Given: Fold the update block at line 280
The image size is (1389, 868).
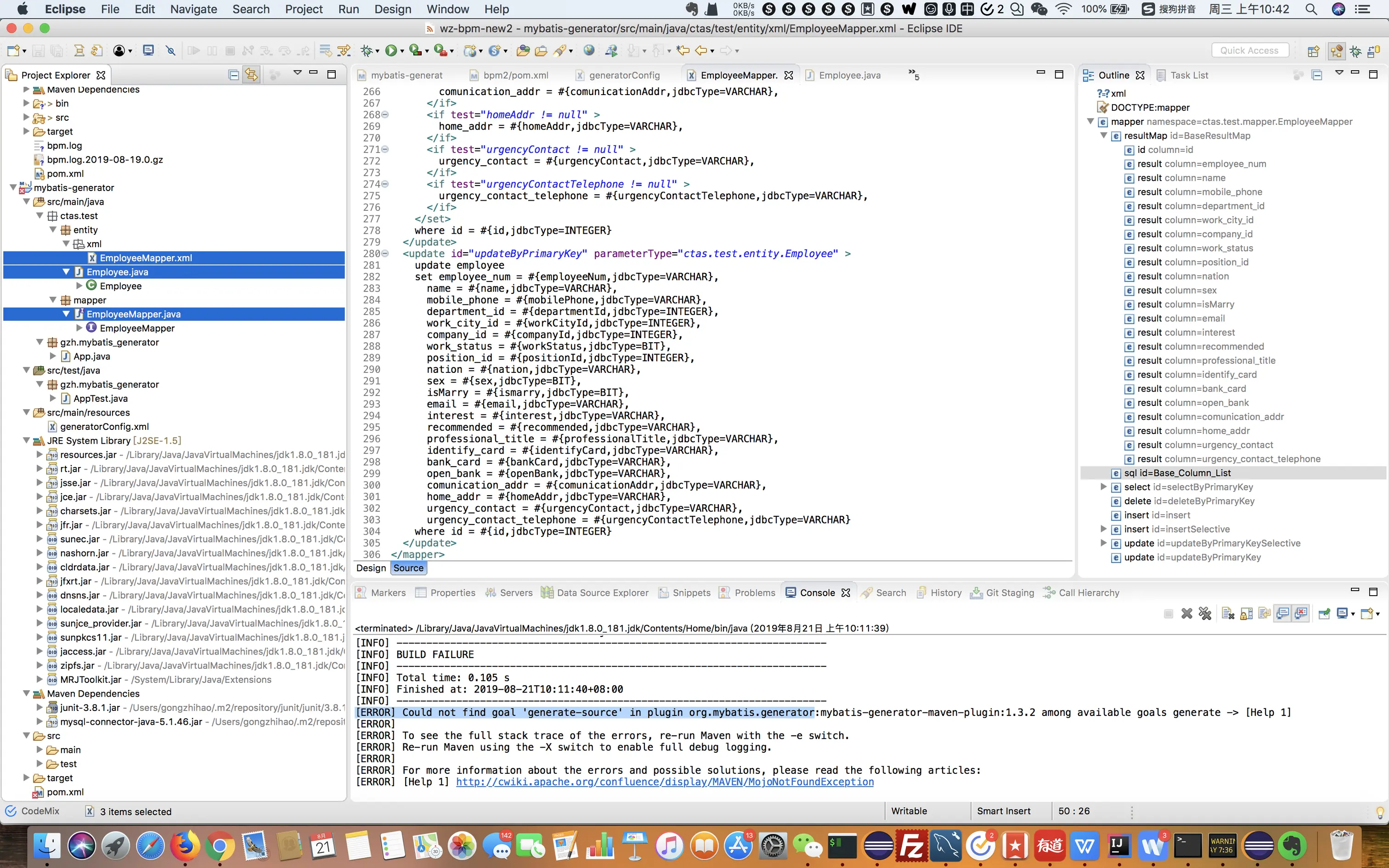Looking at the screenshot, I should tap(385, 254).
